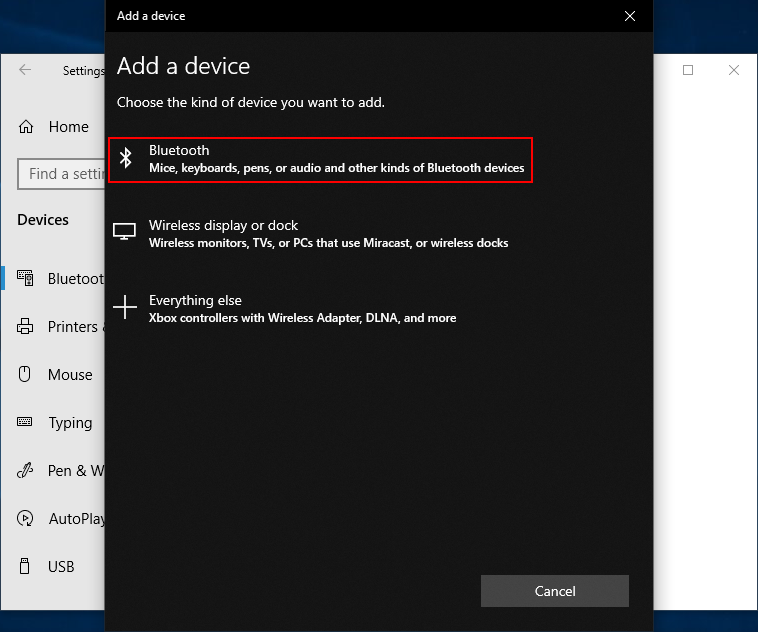
Task: Focus the Find a setting search box
Action: (61, 174)
